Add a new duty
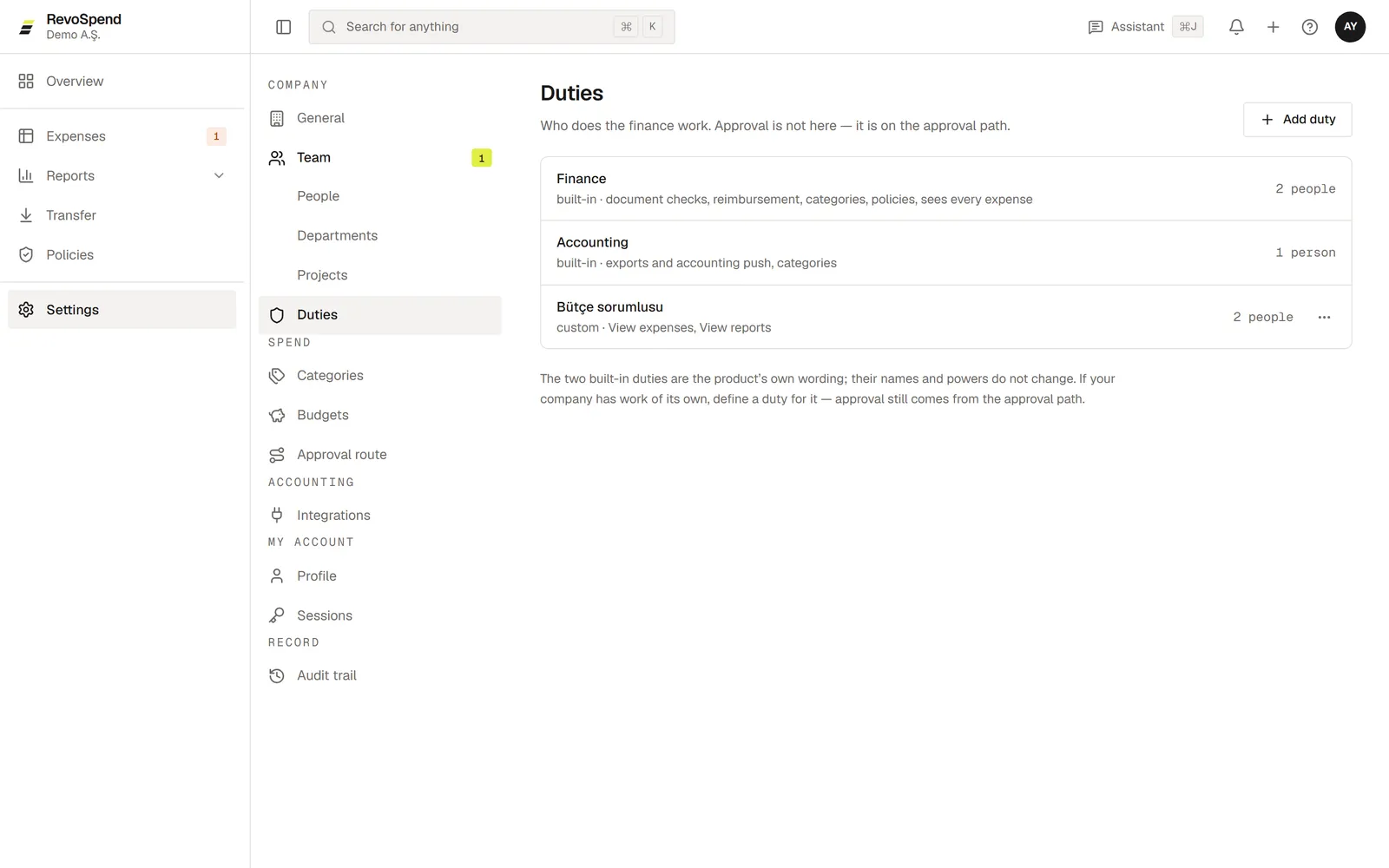 tap(1297, 119)
